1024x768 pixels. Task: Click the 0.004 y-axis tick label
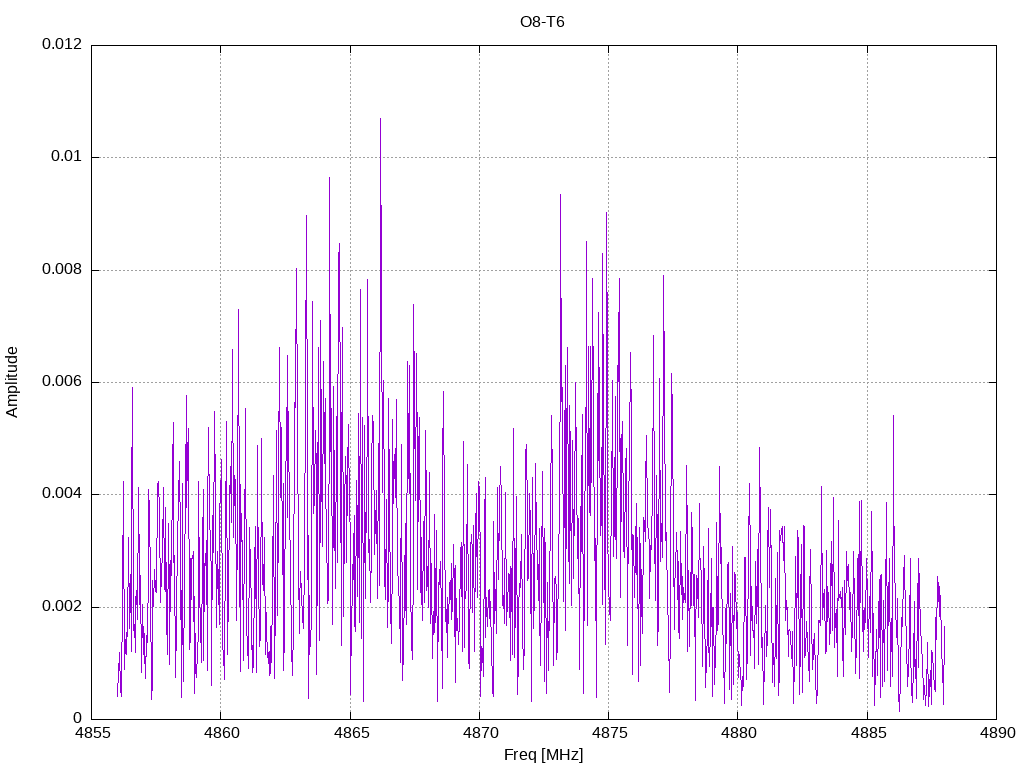click(62, 494)
